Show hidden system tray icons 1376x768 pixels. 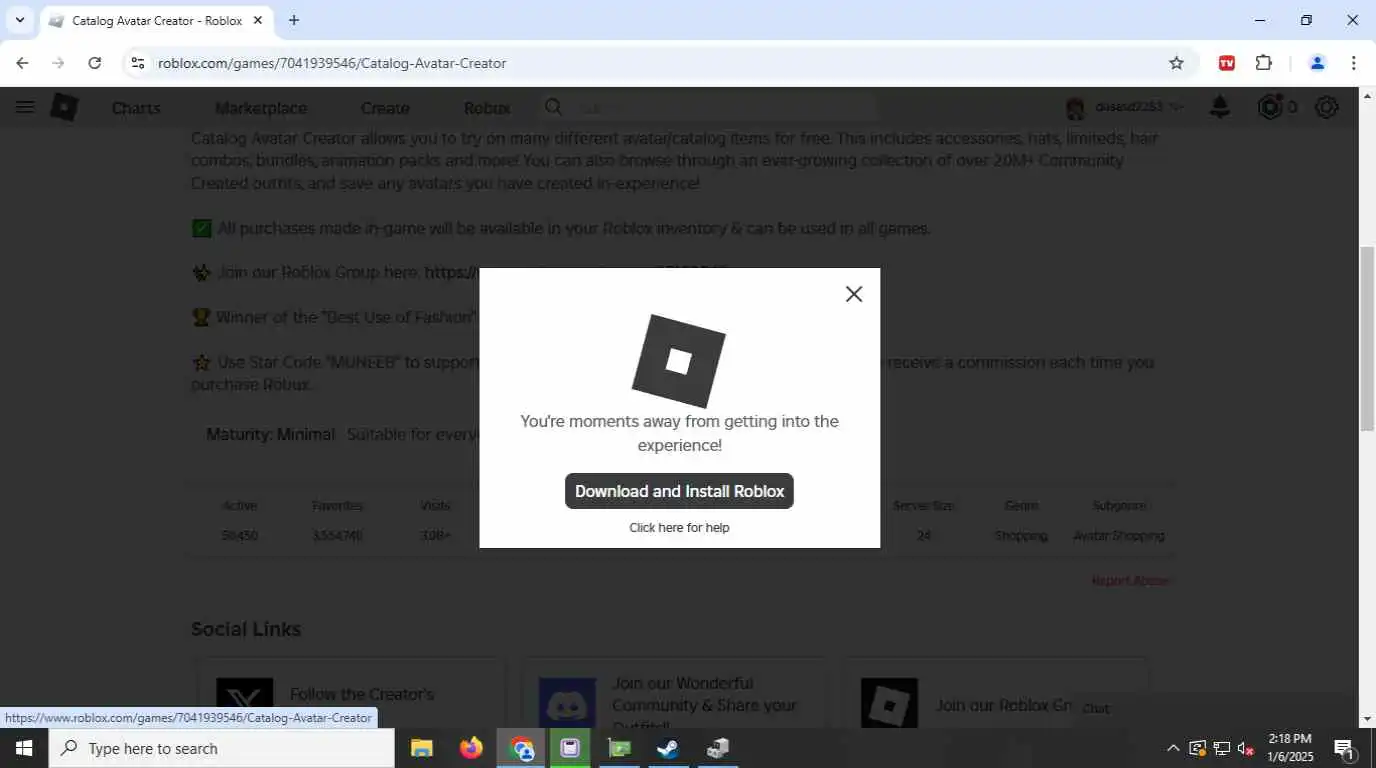(x=1173, y=748)
